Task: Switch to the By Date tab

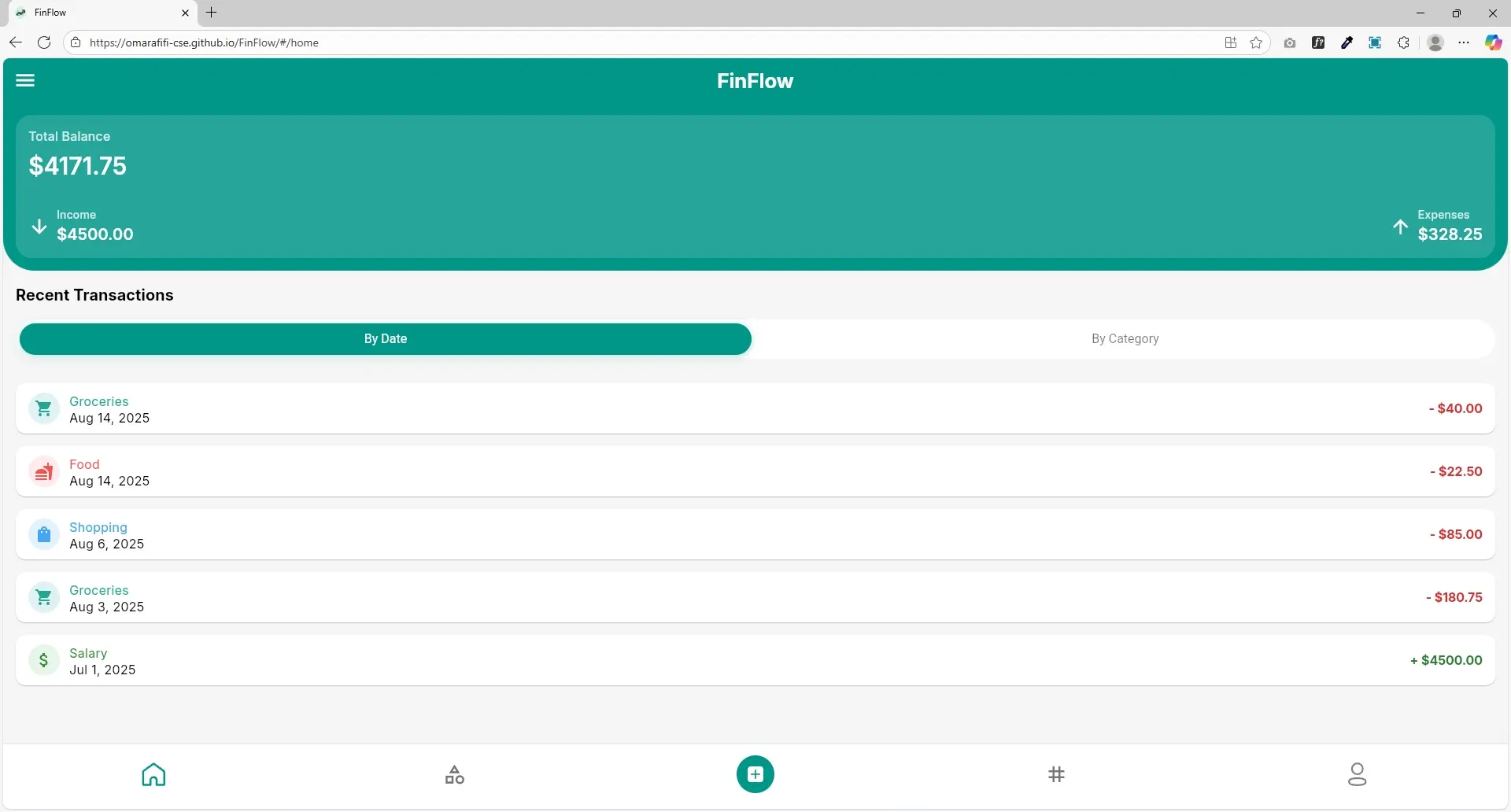Action: click(x=386, y=339)
